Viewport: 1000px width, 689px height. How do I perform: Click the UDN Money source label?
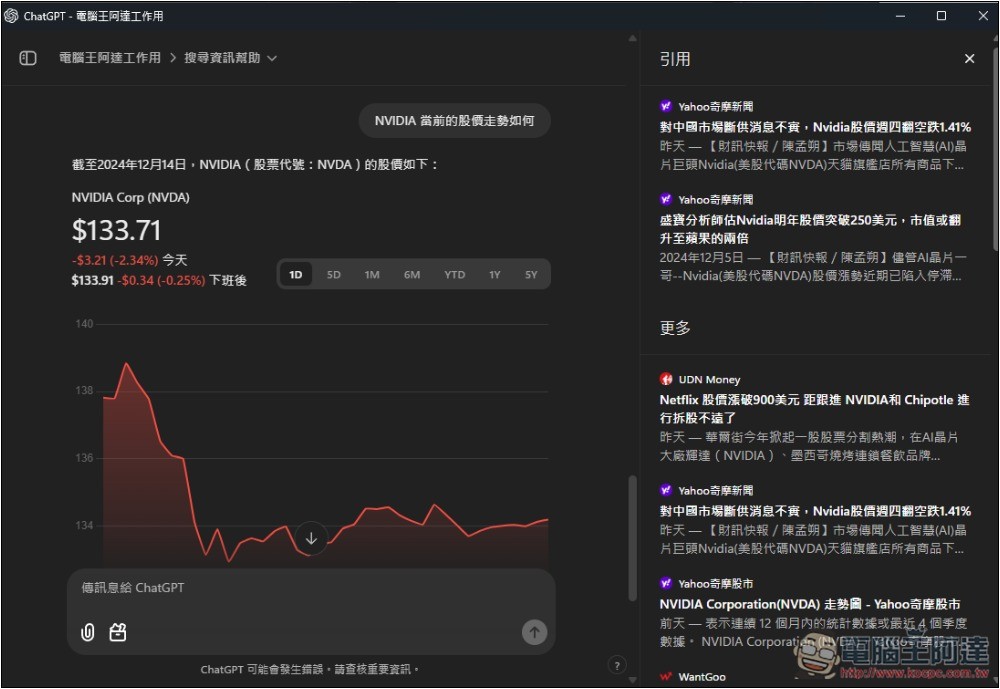[x=709, y=380]
